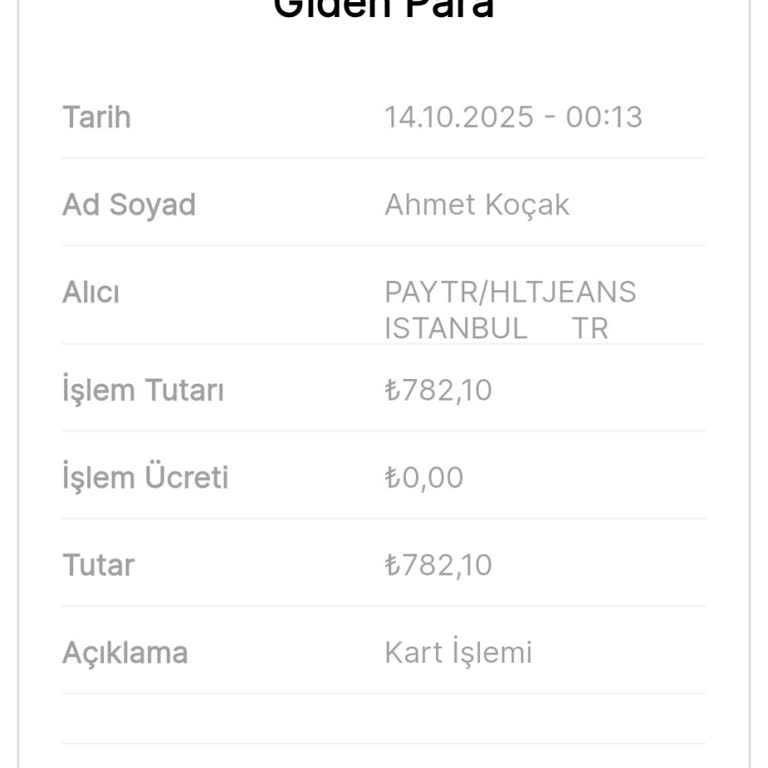Click the Lira symbol in Tutar row

[392, 565]
